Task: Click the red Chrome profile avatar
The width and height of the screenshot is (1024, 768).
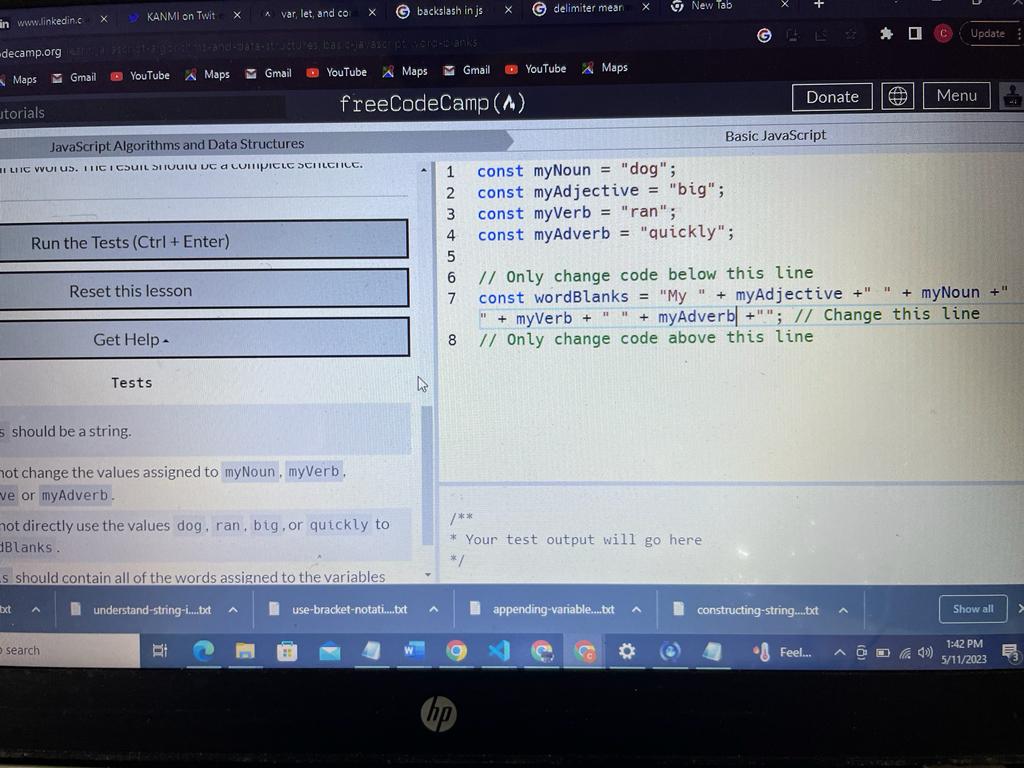Action: tap(943, 33)
